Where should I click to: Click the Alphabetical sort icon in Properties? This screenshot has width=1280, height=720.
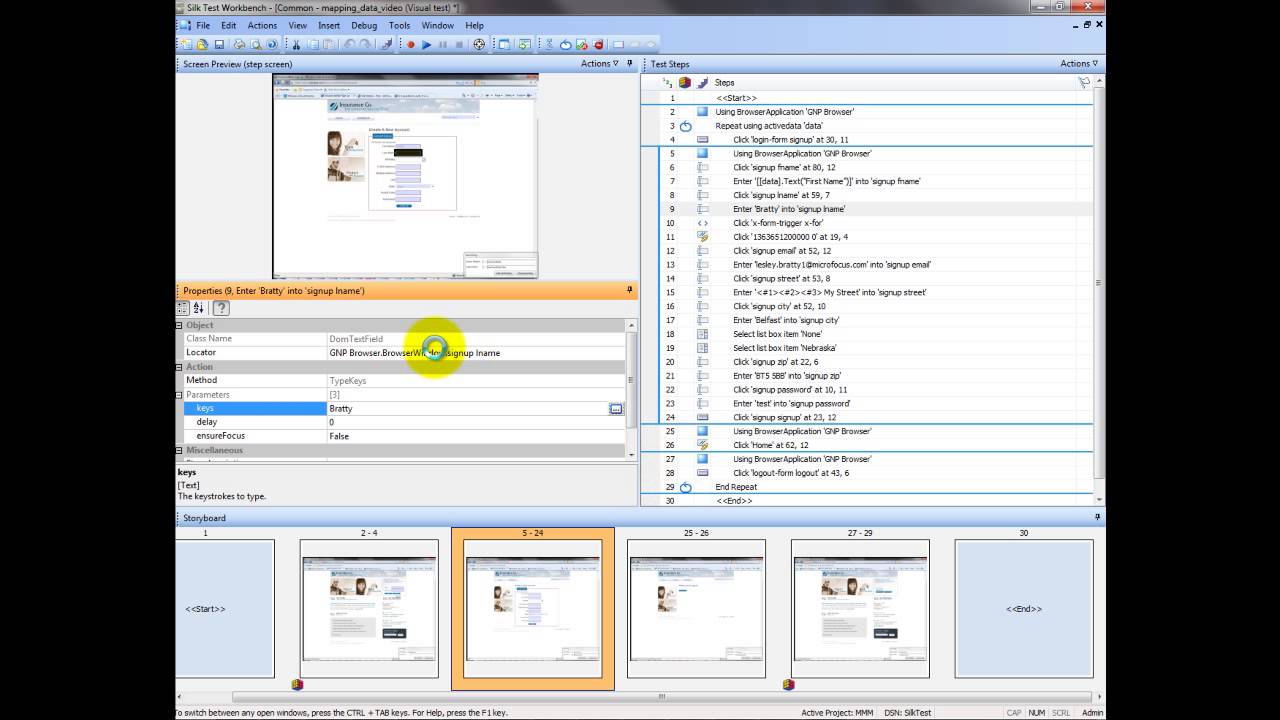tap(198, 308)
